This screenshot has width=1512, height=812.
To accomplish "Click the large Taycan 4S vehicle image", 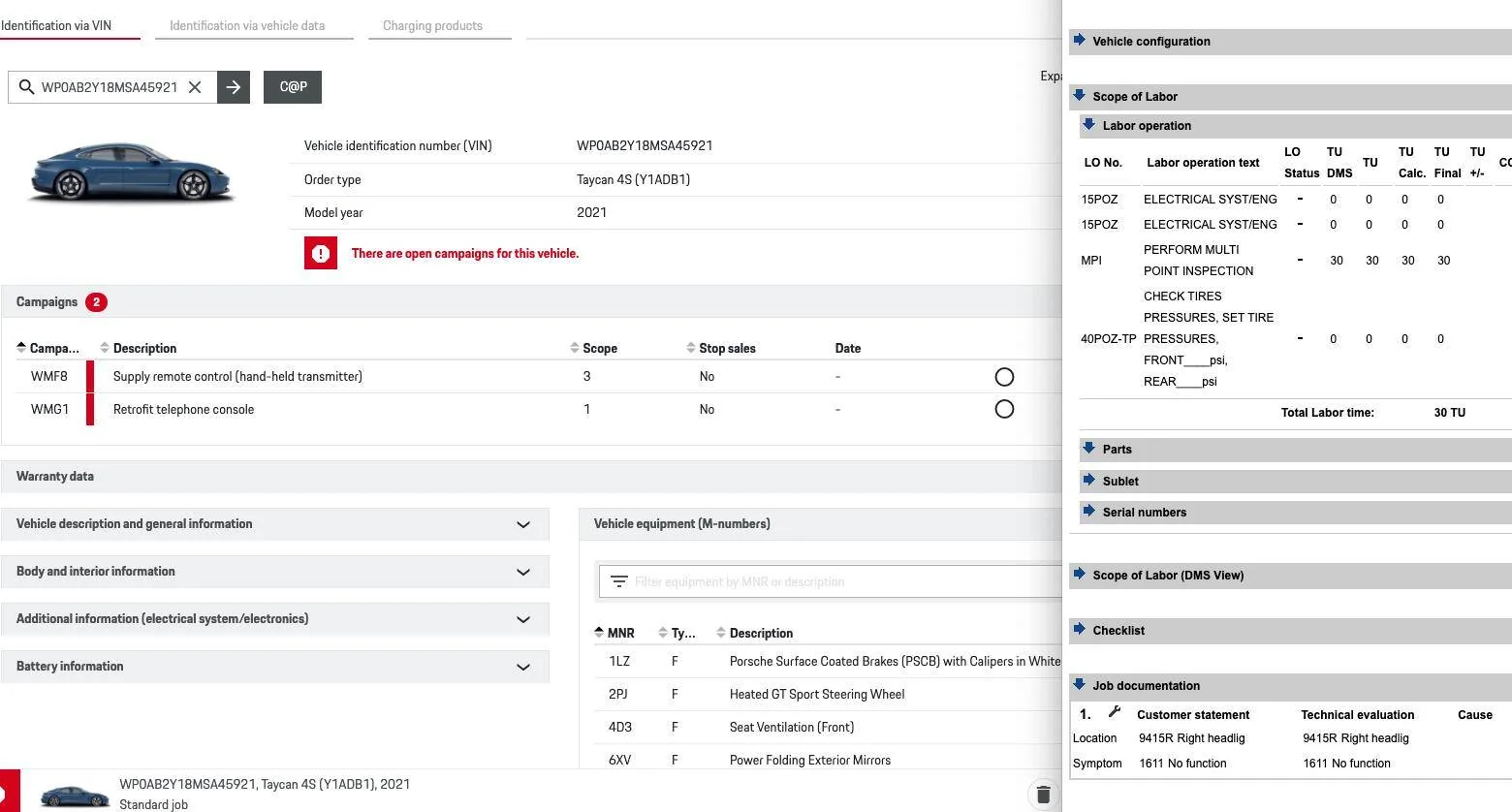I will (132, 172).
